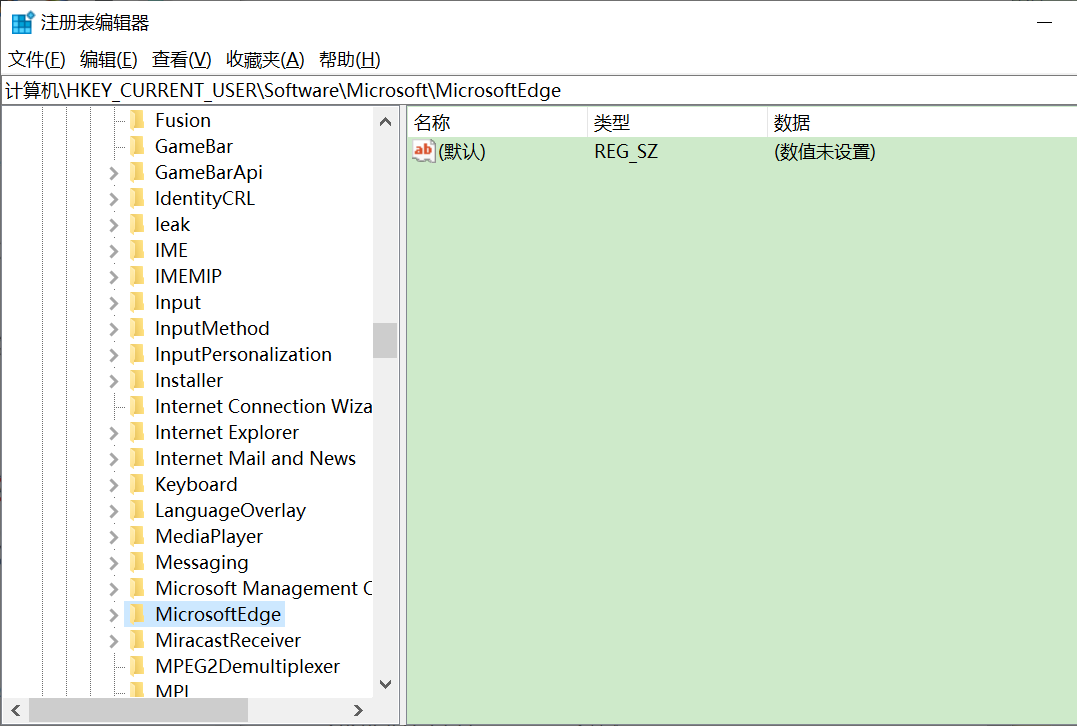Screen dimensions: 1077x726
Task: Open the 文件(F) menu
Action: tap(36, 60)
